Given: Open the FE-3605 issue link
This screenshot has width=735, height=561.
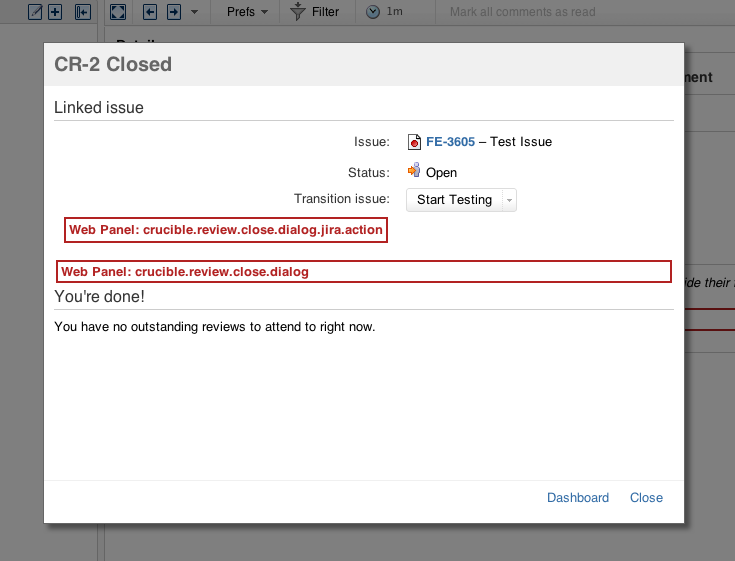Looking at the screenshot, I should (450, 142).
